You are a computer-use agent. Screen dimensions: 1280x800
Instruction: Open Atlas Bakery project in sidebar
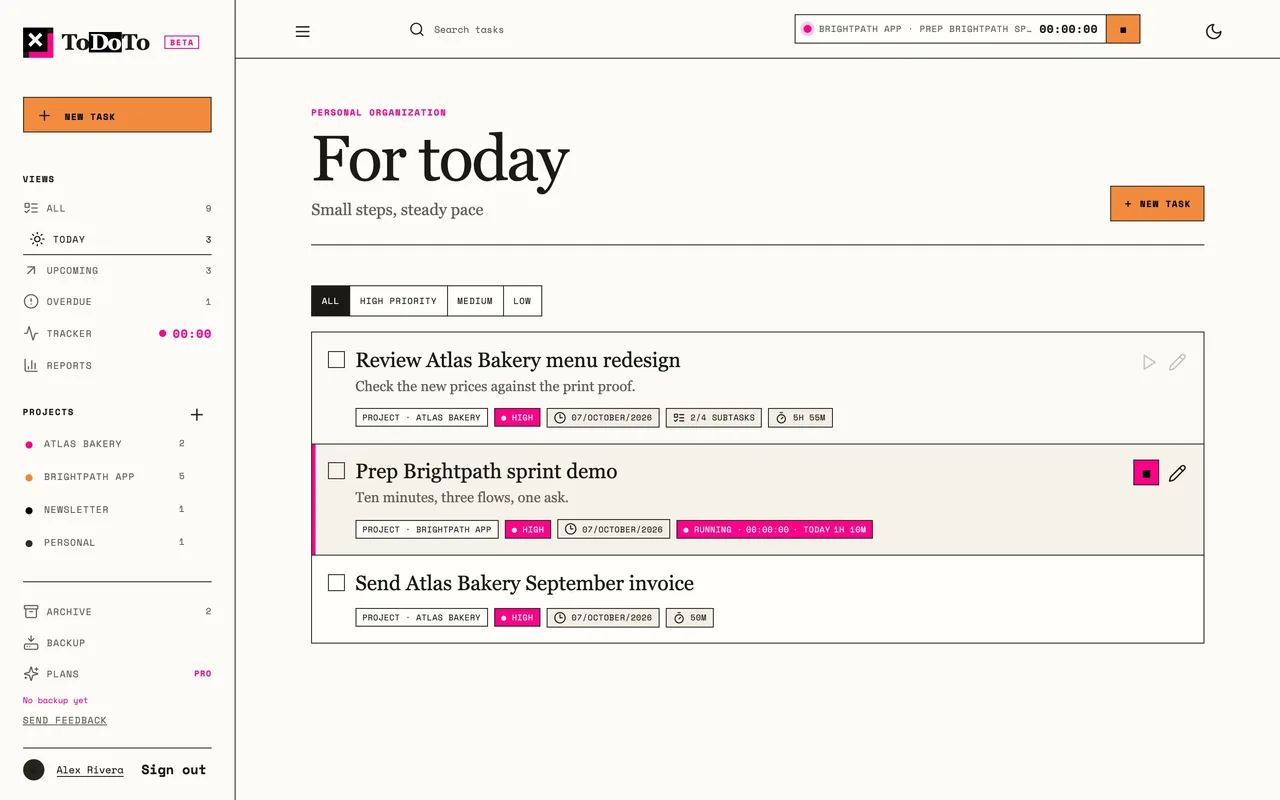click(106, 443)
